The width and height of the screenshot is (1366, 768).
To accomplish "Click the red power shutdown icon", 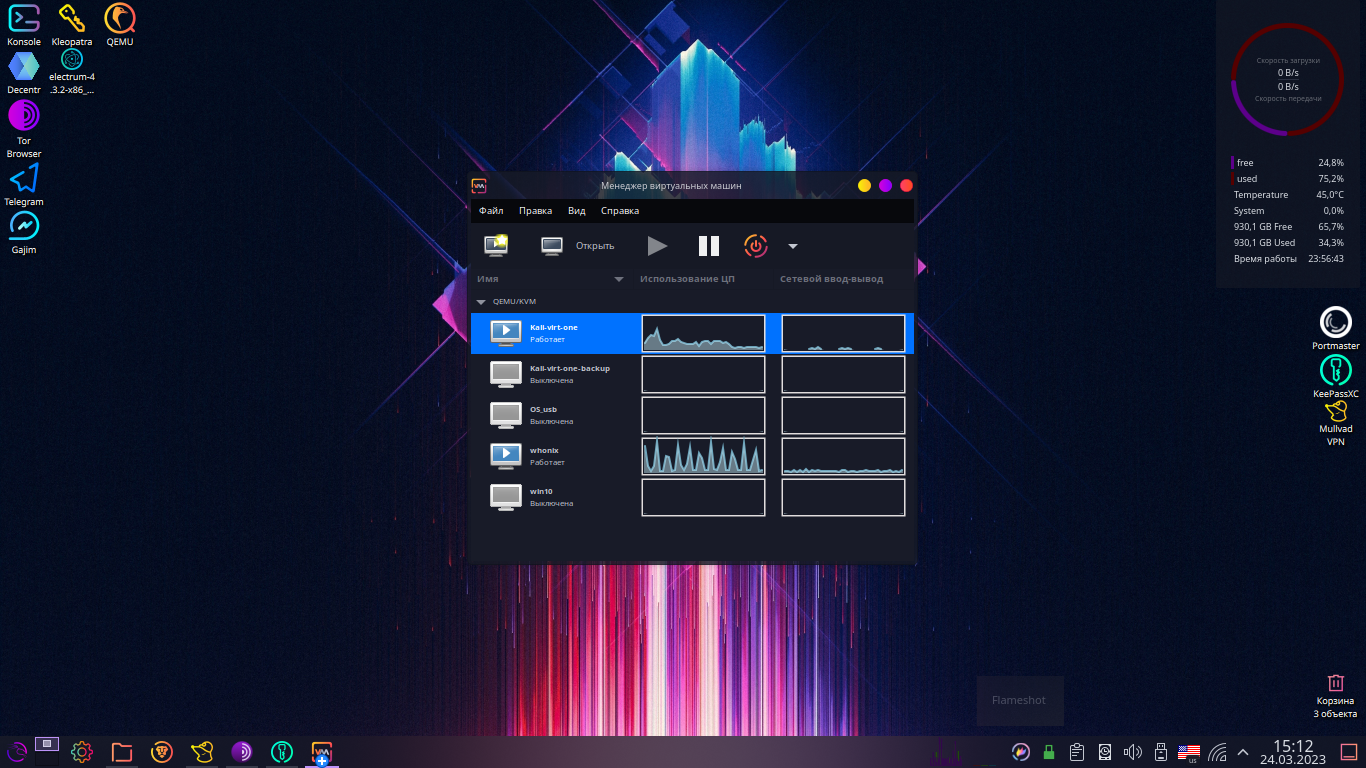I will [755, 246].
